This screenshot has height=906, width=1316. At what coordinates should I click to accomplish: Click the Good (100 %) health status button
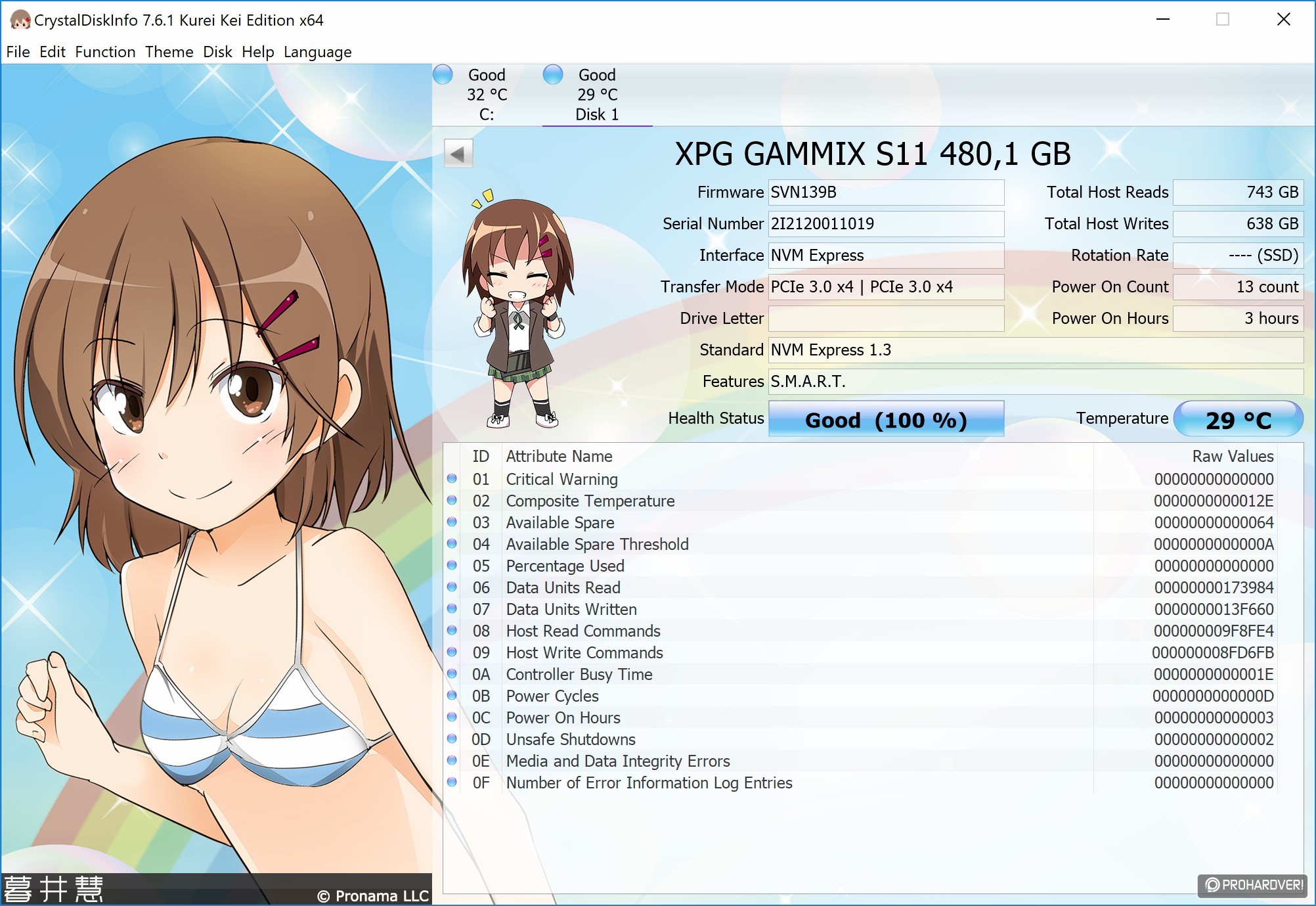coord(886,419)
